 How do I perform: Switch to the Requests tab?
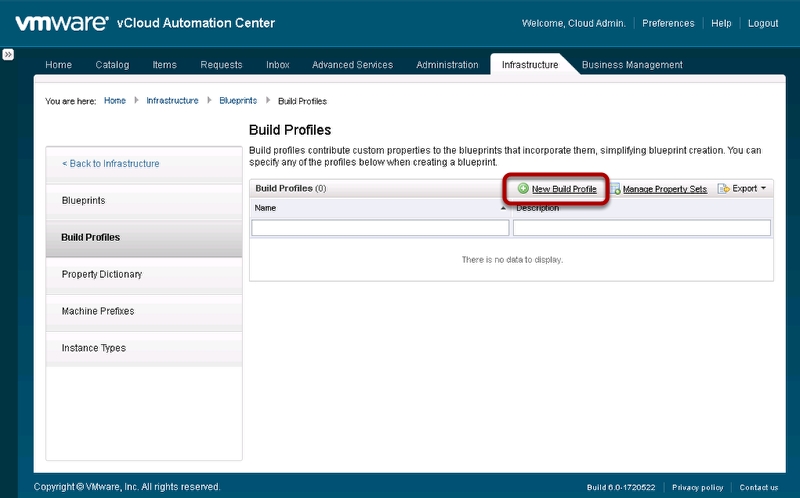click(x=221, y=65)
